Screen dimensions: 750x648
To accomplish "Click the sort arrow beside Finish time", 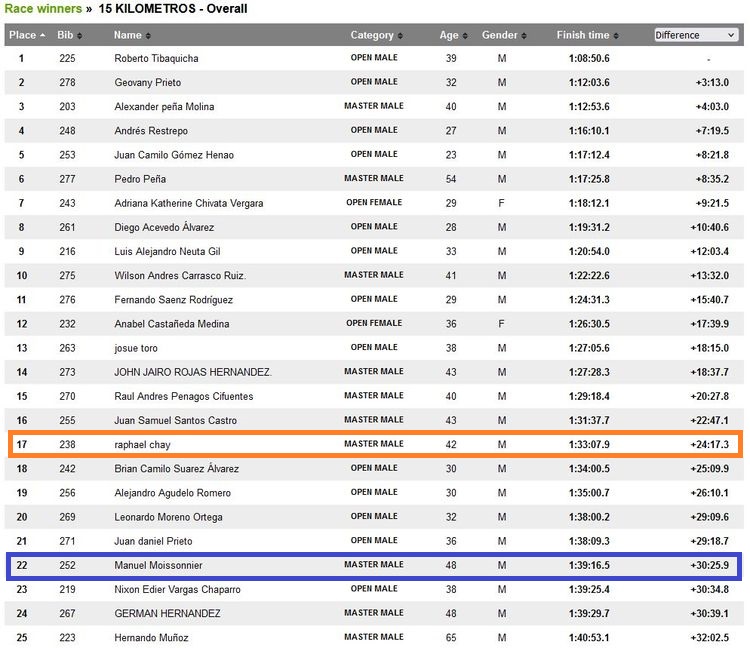I will coord(617,36).
